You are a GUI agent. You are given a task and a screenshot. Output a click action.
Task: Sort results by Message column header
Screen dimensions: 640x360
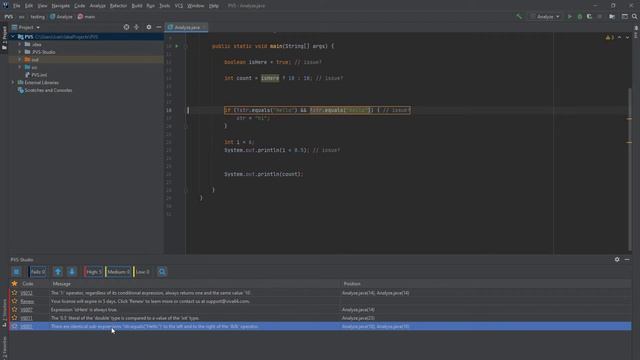coord(62,284)
